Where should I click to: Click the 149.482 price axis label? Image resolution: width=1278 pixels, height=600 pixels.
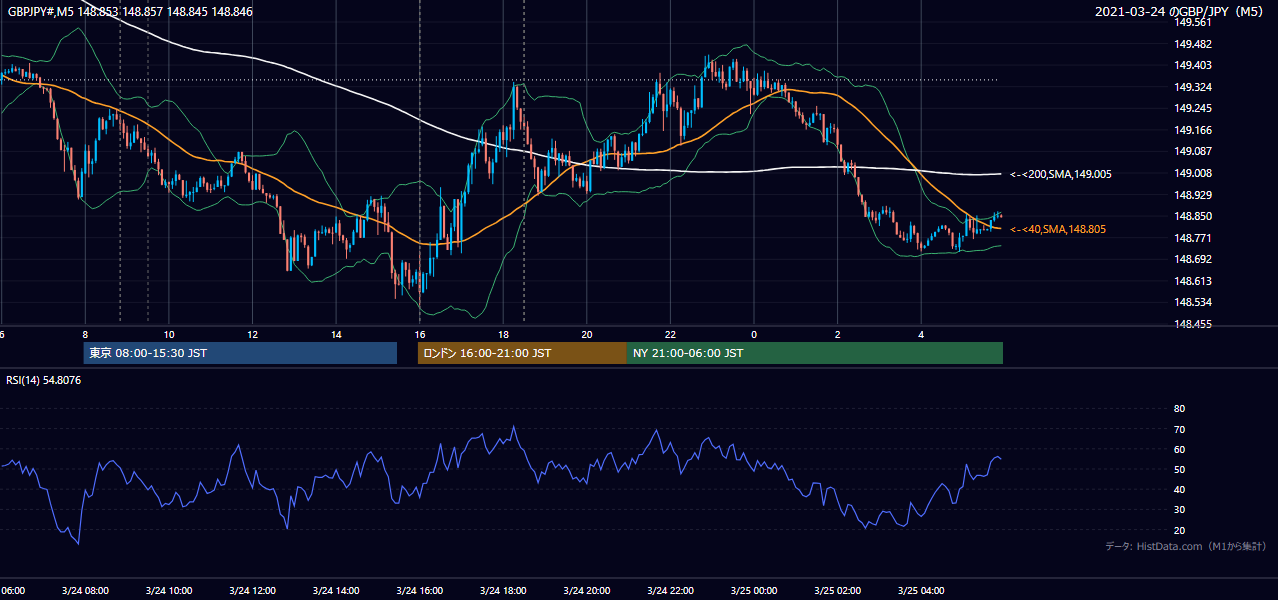1192,44
